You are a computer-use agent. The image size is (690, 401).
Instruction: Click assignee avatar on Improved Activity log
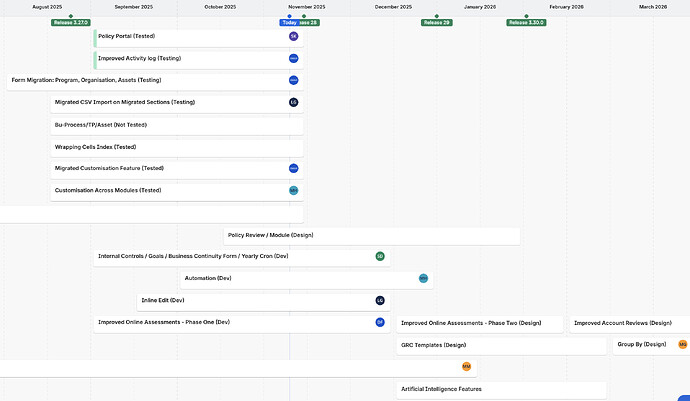294,58
